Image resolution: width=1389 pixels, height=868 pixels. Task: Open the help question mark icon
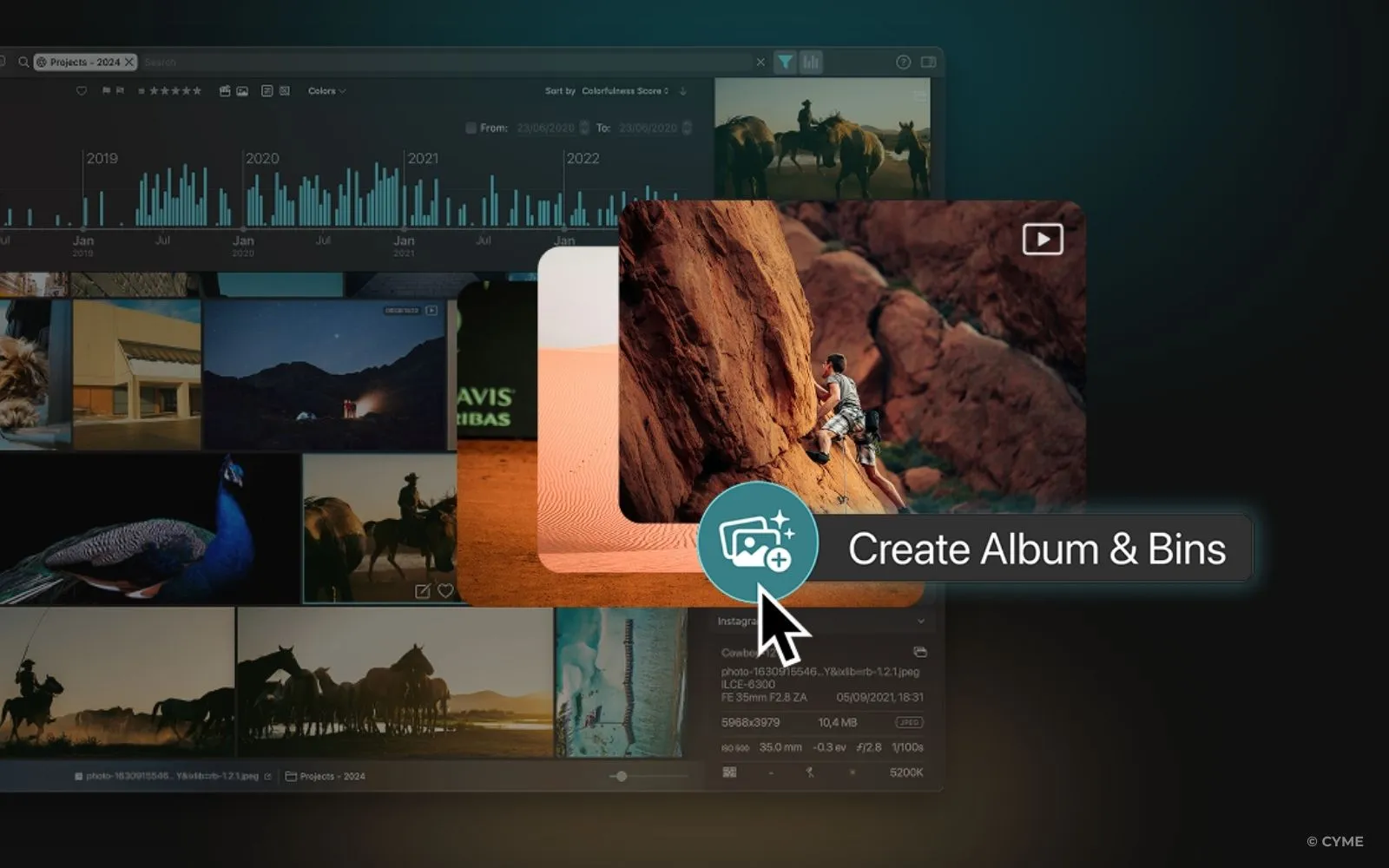tap(903, 62)
